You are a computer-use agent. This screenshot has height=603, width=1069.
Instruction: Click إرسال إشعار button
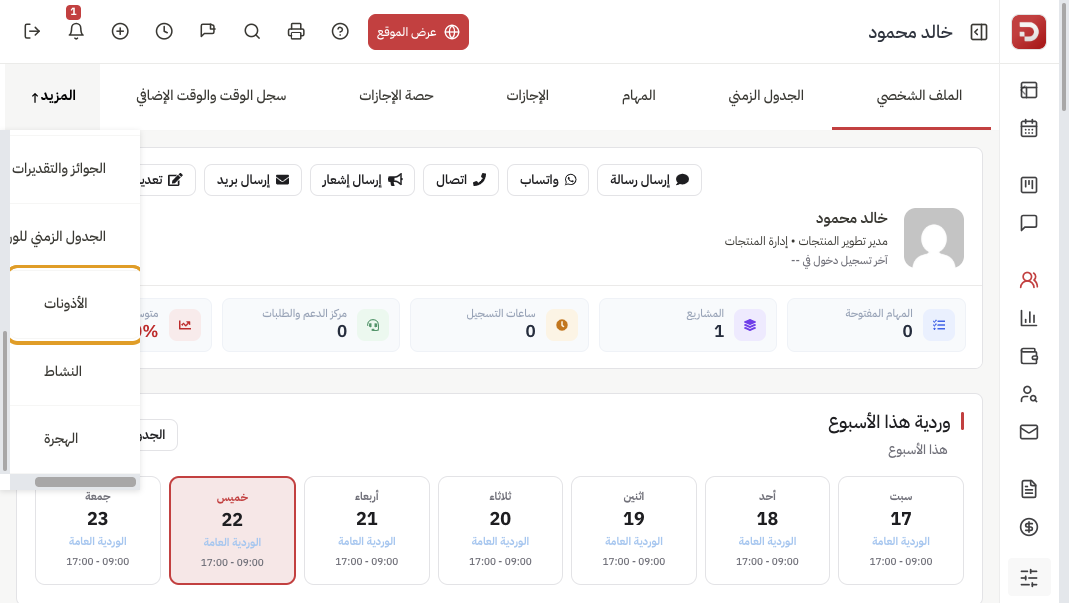[362, 180]
